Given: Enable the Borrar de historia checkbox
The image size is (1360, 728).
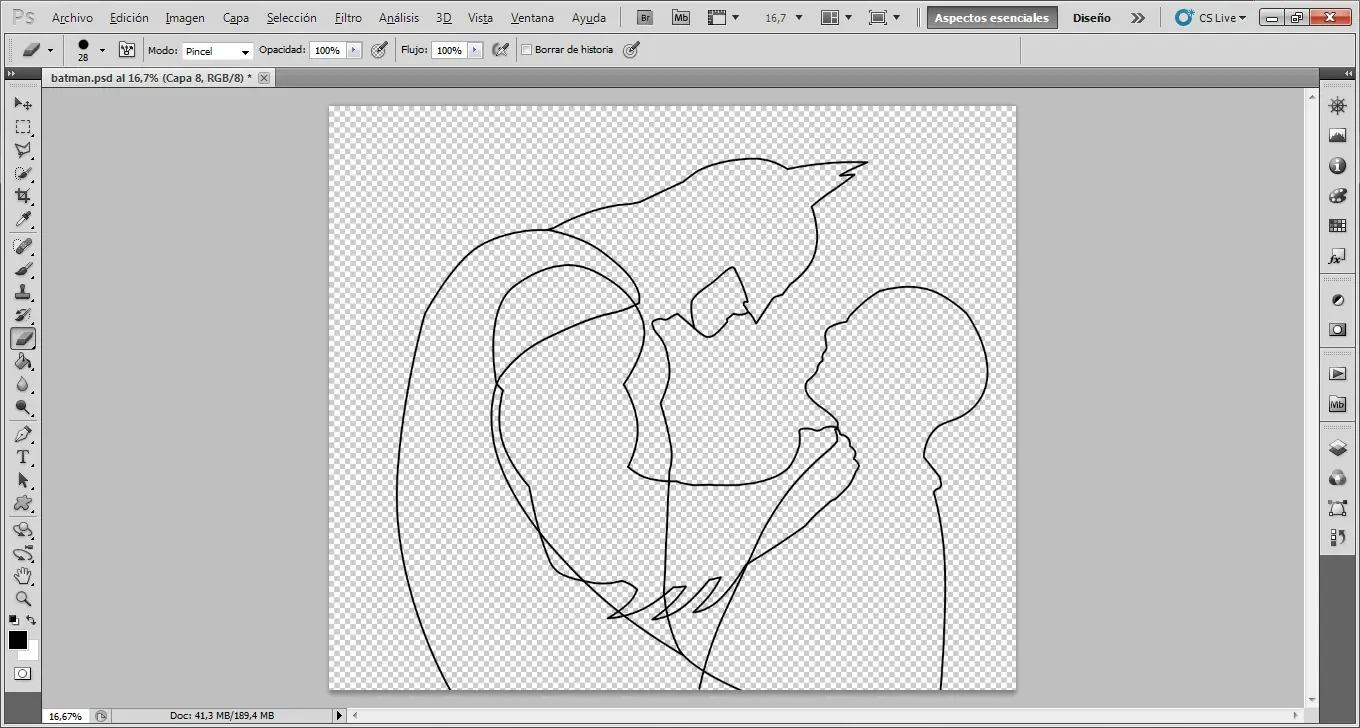Looking at the screenshot, I should [527, 50].
